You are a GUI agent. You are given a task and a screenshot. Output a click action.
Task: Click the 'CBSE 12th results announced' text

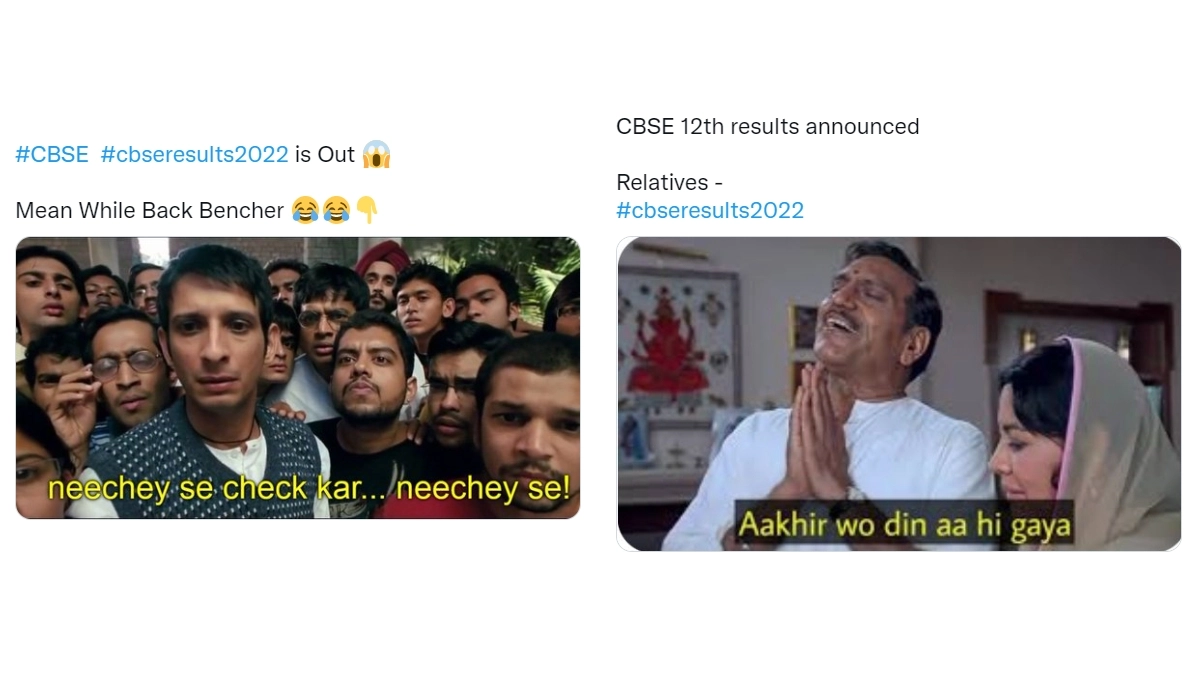click(767, 127)
